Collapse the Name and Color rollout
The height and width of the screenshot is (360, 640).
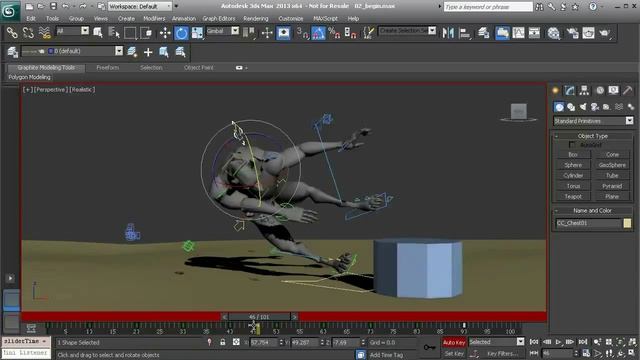[593, 211]
